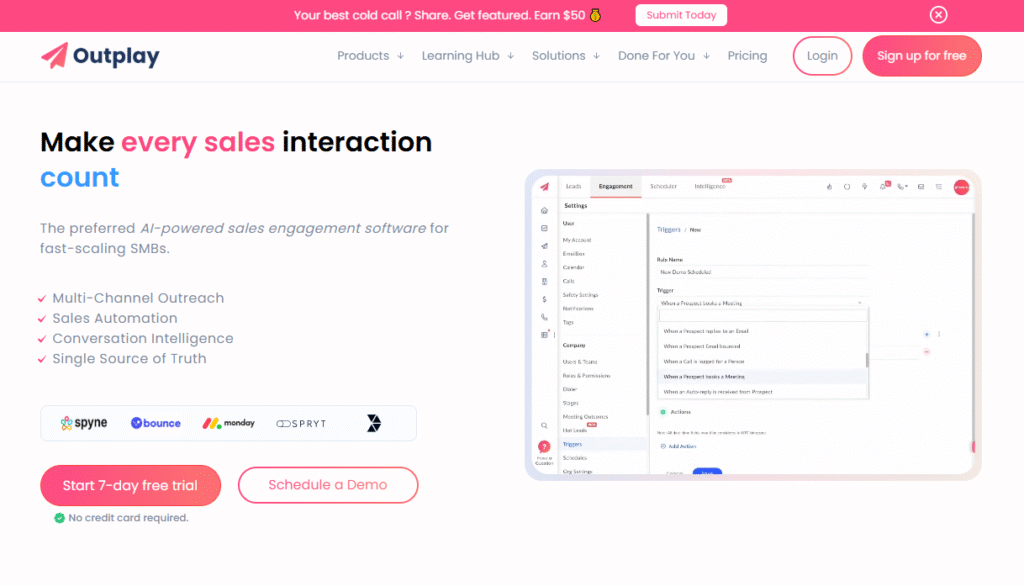Select 'When a Prospect replies to an Email'
The width and height of the screenshot is (1024, 586).
click(x=763, y=331)
